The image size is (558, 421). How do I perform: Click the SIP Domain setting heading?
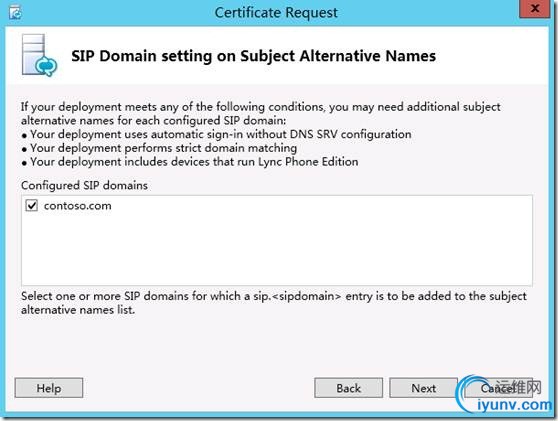pos(253,56)
